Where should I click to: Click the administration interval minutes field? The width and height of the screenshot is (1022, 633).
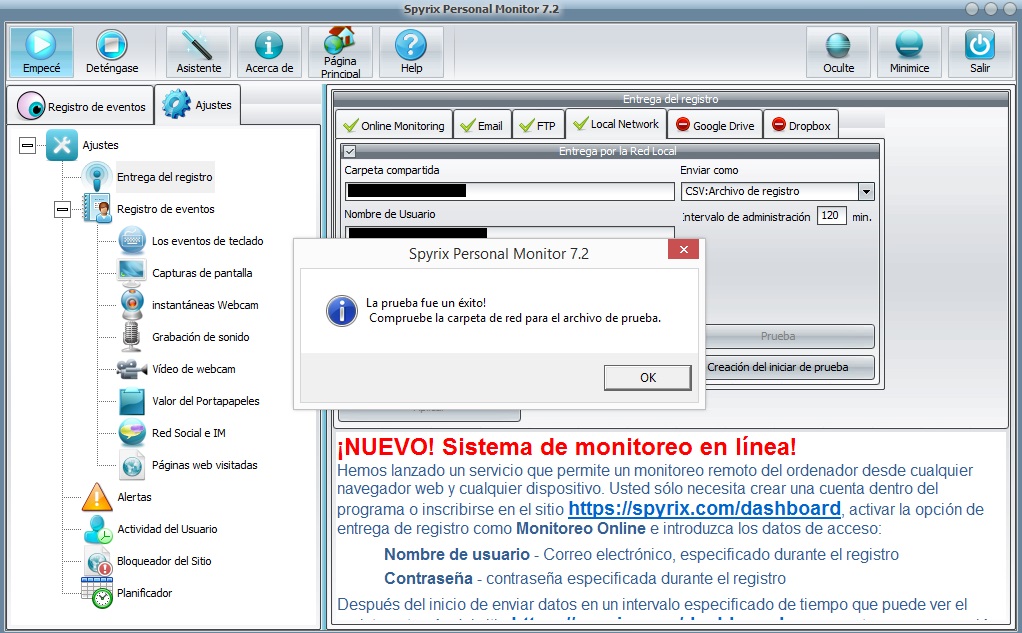pos(831,216)
